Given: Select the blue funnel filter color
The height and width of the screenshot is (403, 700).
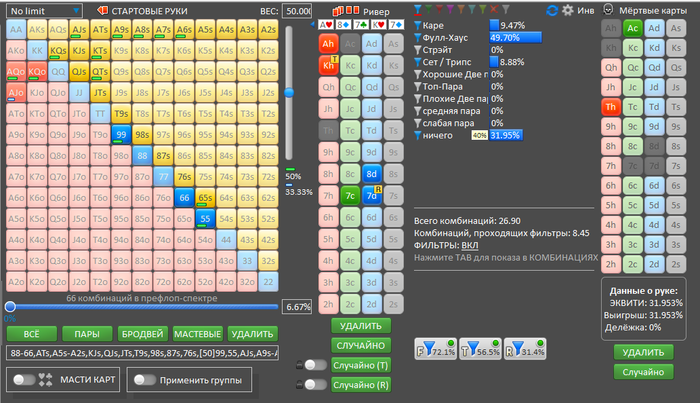Looking at the screenshot, I should click(x=418, y=9).
